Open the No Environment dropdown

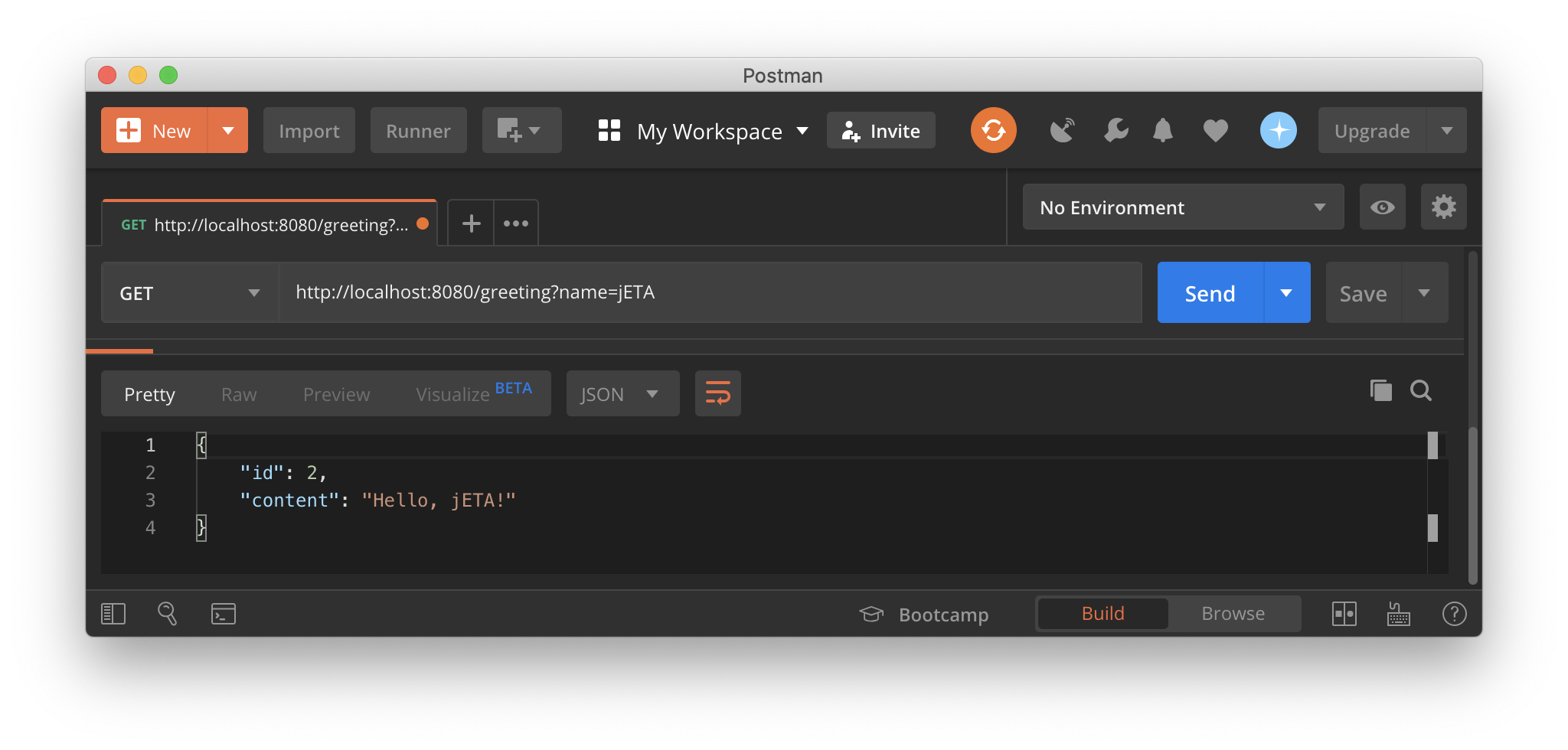(1183, 207)
